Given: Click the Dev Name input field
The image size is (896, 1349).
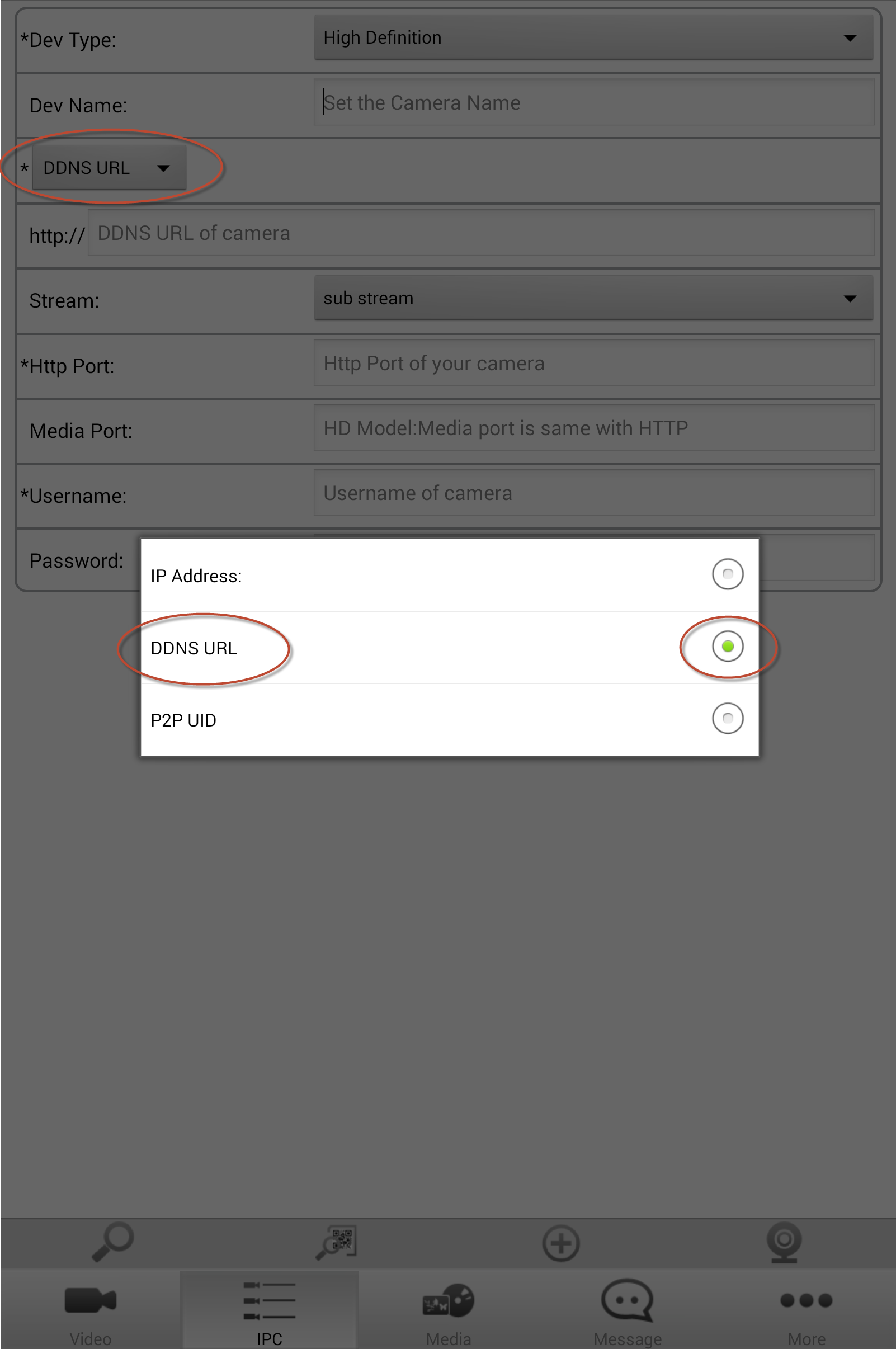Looking at the screenshot, I should click(x=593, y=103).
